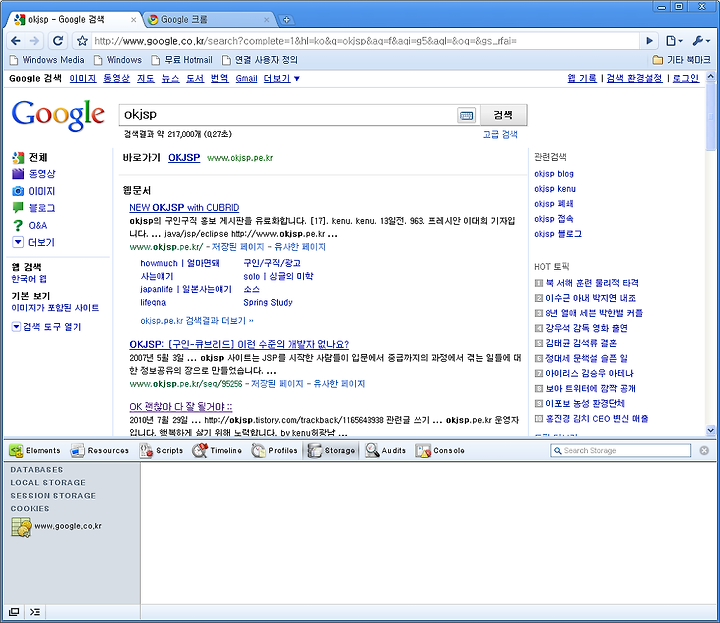Viewport: 720px width, 623px height.
Task: Open the 더보기 dropdown in top navigation
Action: point(281,79)
